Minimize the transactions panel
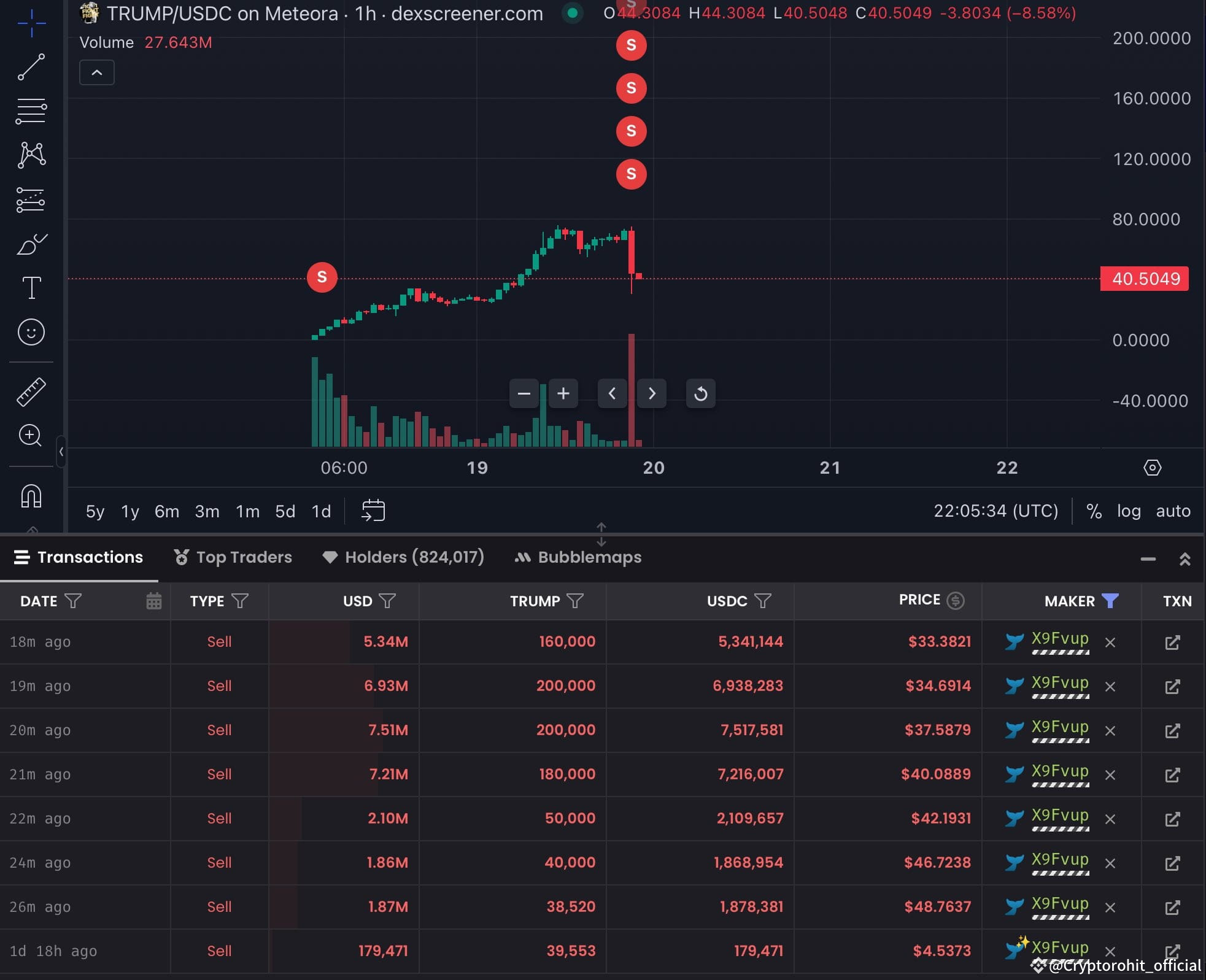The height and width of the screenshot is (980, 1206). (1148, 559)
